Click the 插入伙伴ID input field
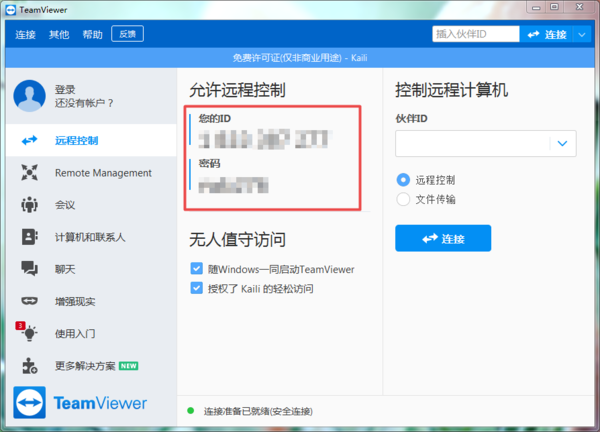The height and width of the screenshot is (432, 600). point(473,34)
